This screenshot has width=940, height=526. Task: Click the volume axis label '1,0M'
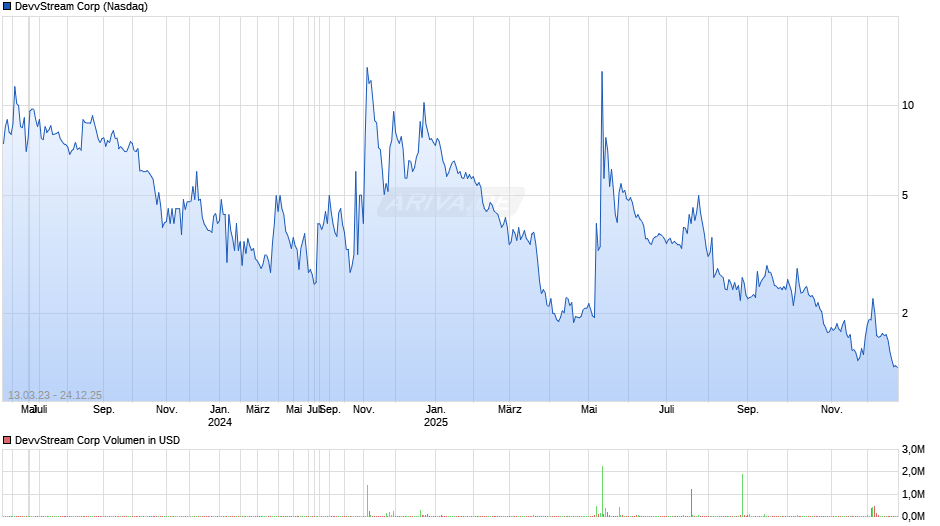[913, 494]
